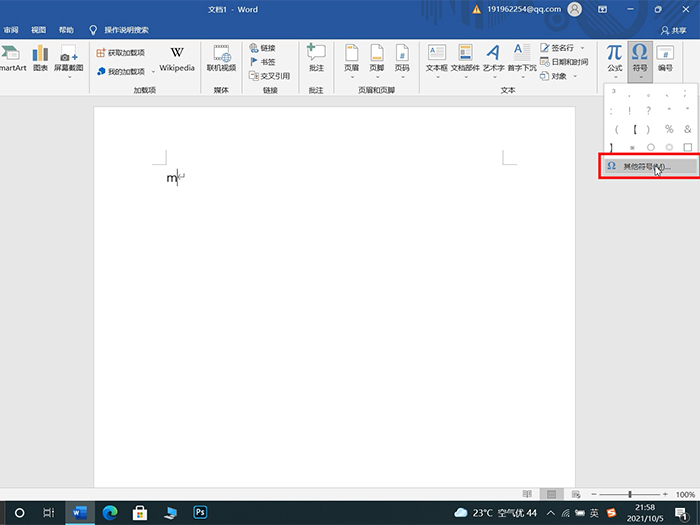Insert the black left lenticular bracket symbol

click(x=635, y=129)
